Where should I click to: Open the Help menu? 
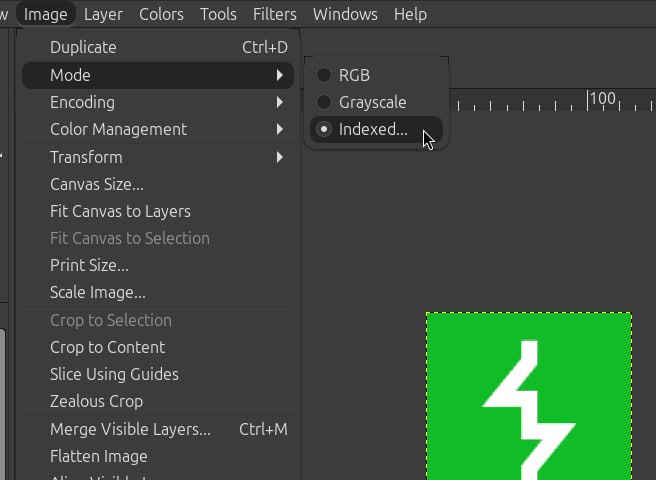click(410, 14)
